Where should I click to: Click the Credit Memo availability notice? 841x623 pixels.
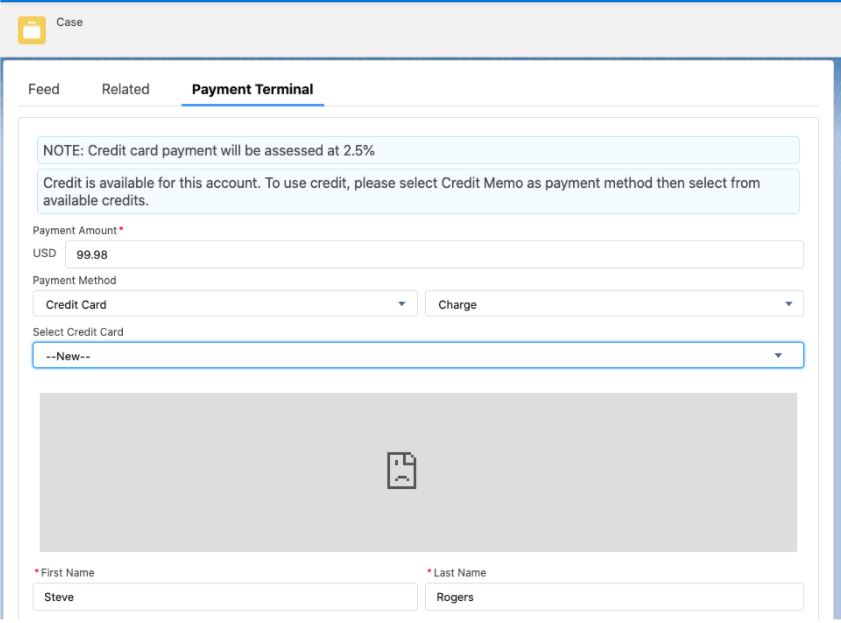(418, 191)
